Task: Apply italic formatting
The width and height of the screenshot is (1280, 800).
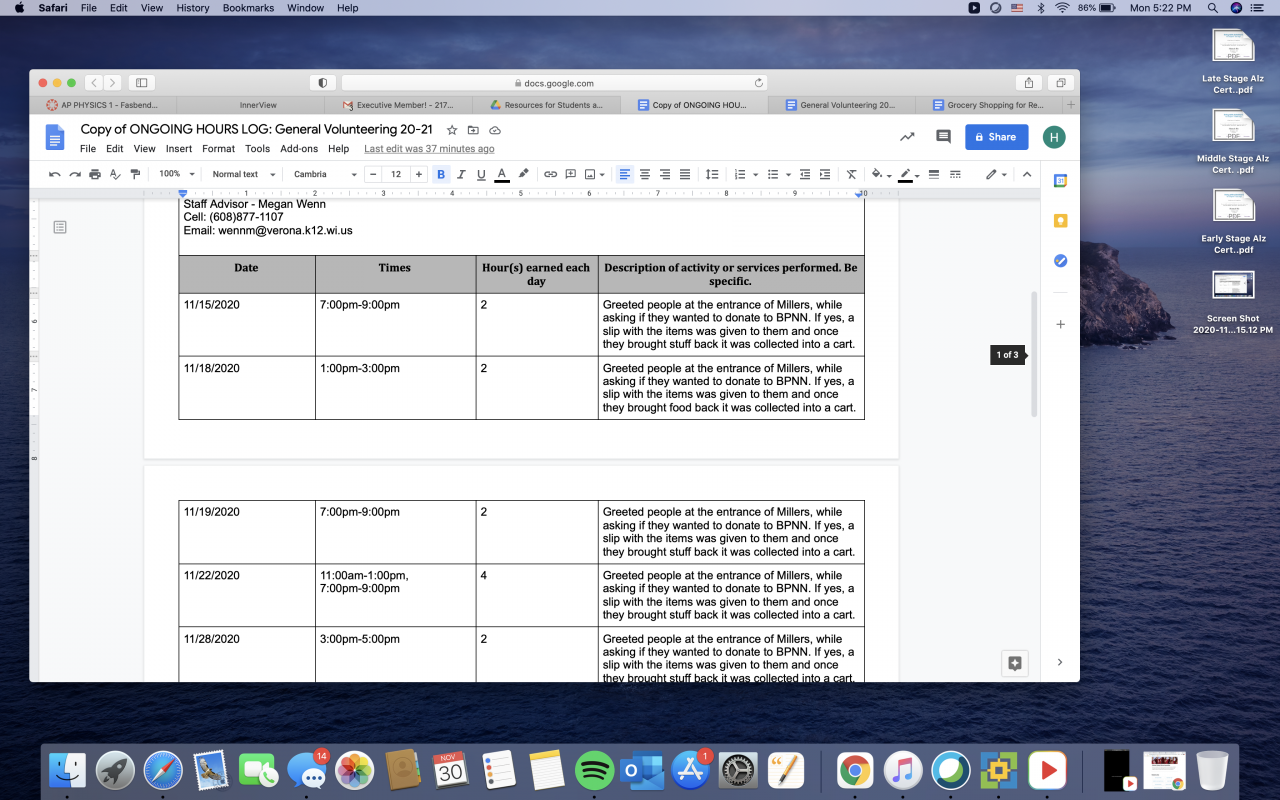Action: pos(461,174)
